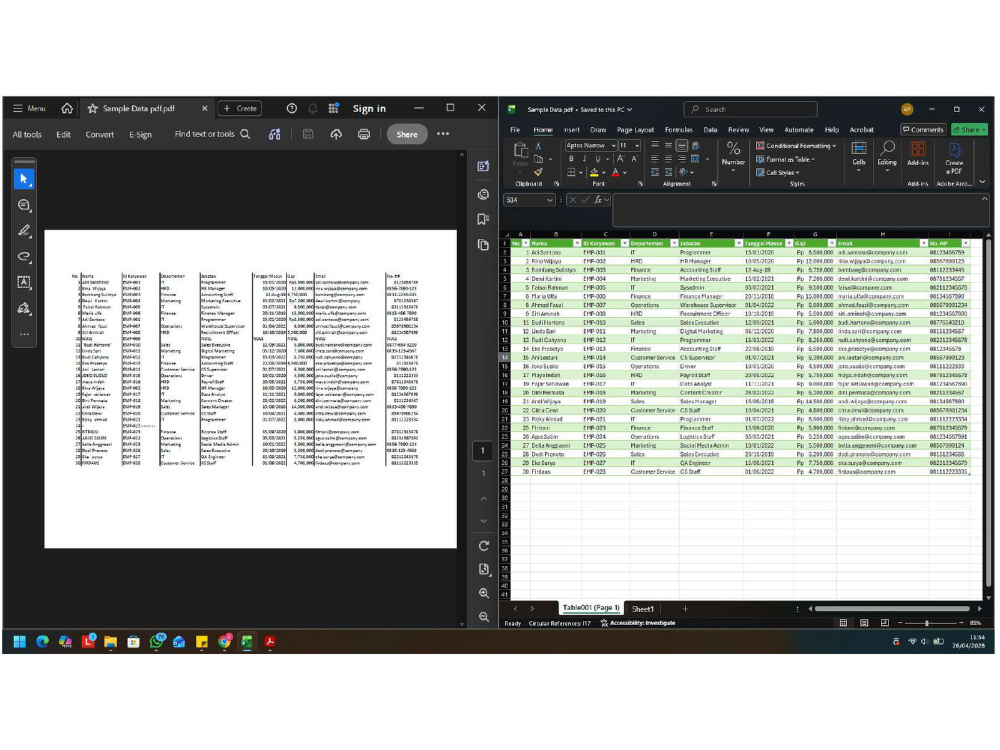1000x750 pixels.
Task: Select the freehand Draw tool in Acrobat
Action: click(x=24, y=256)
